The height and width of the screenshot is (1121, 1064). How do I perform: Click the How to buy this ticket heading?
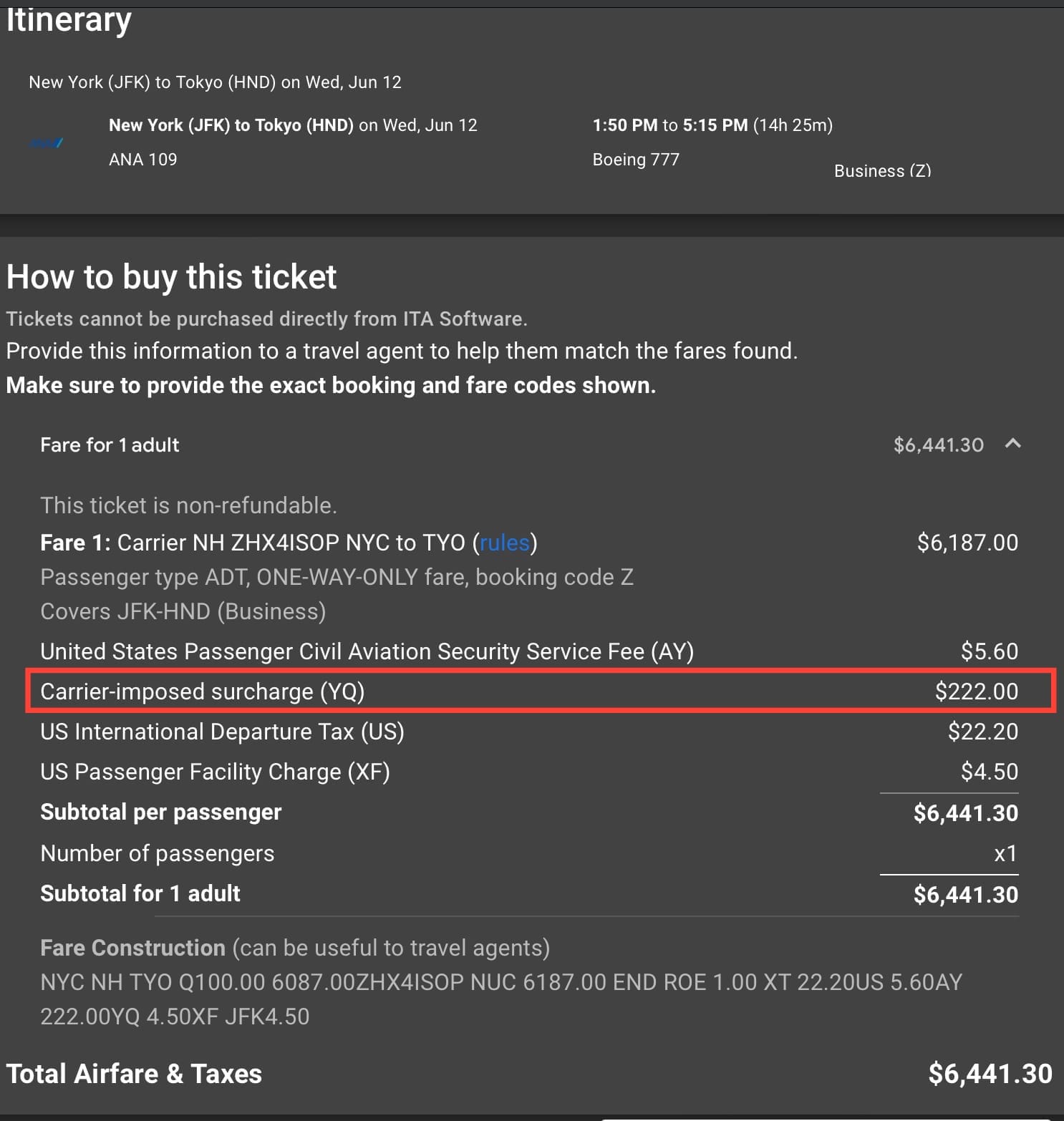click(x=171, y=277)
